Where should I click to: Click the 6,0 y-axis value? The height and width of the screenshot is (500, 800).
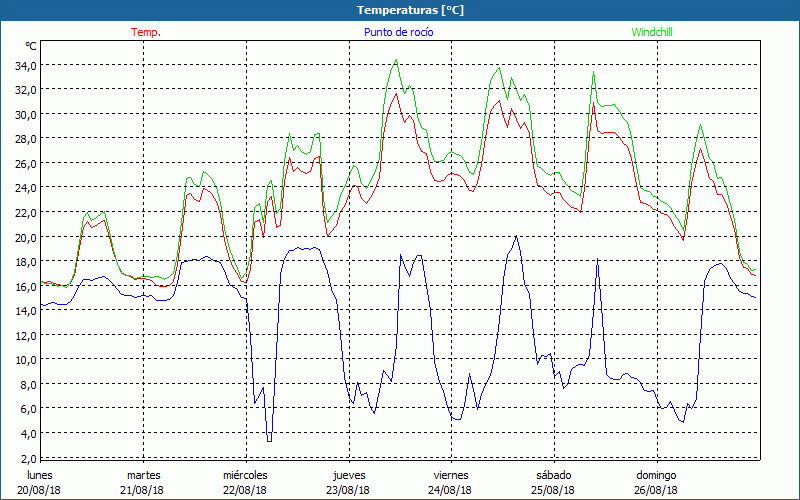(28, 410)
